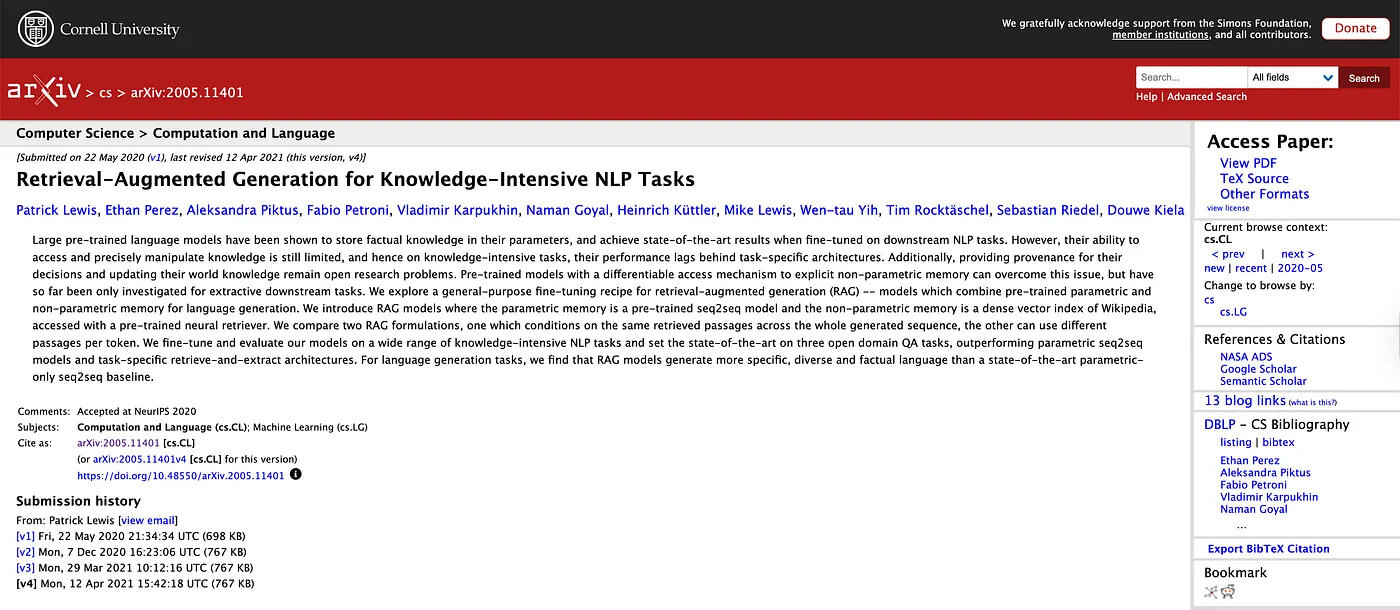Image resolution: width=1400 pixels, height=610 pixels.
Task: Click View PDF link
Action: click(1248, 163)
